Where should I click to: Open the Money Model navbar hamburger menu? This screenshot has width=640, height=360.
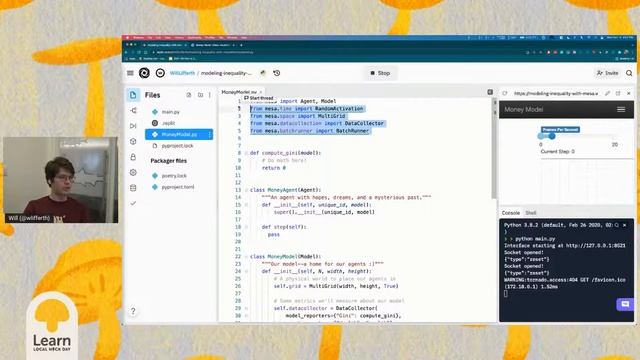621,109
